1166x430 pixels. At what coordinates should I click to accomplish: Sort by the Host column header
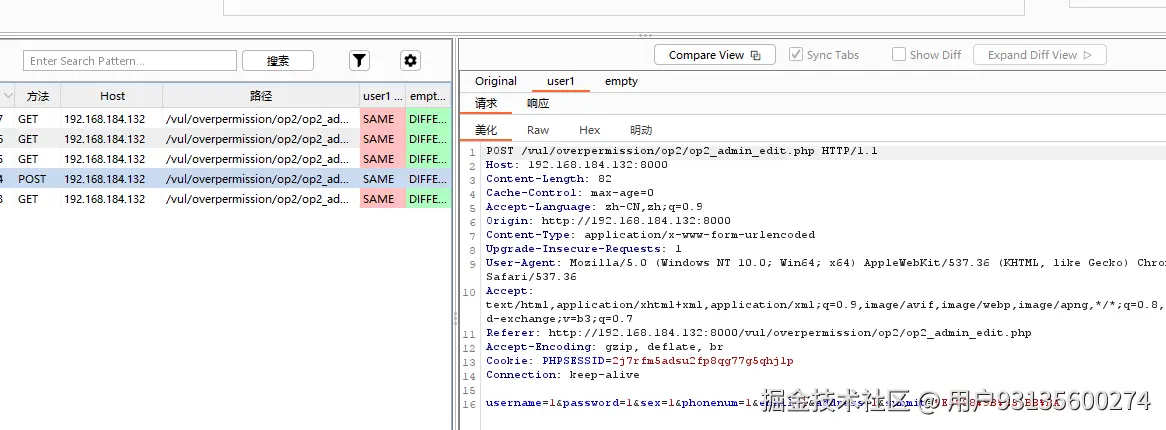click(112, 96)
